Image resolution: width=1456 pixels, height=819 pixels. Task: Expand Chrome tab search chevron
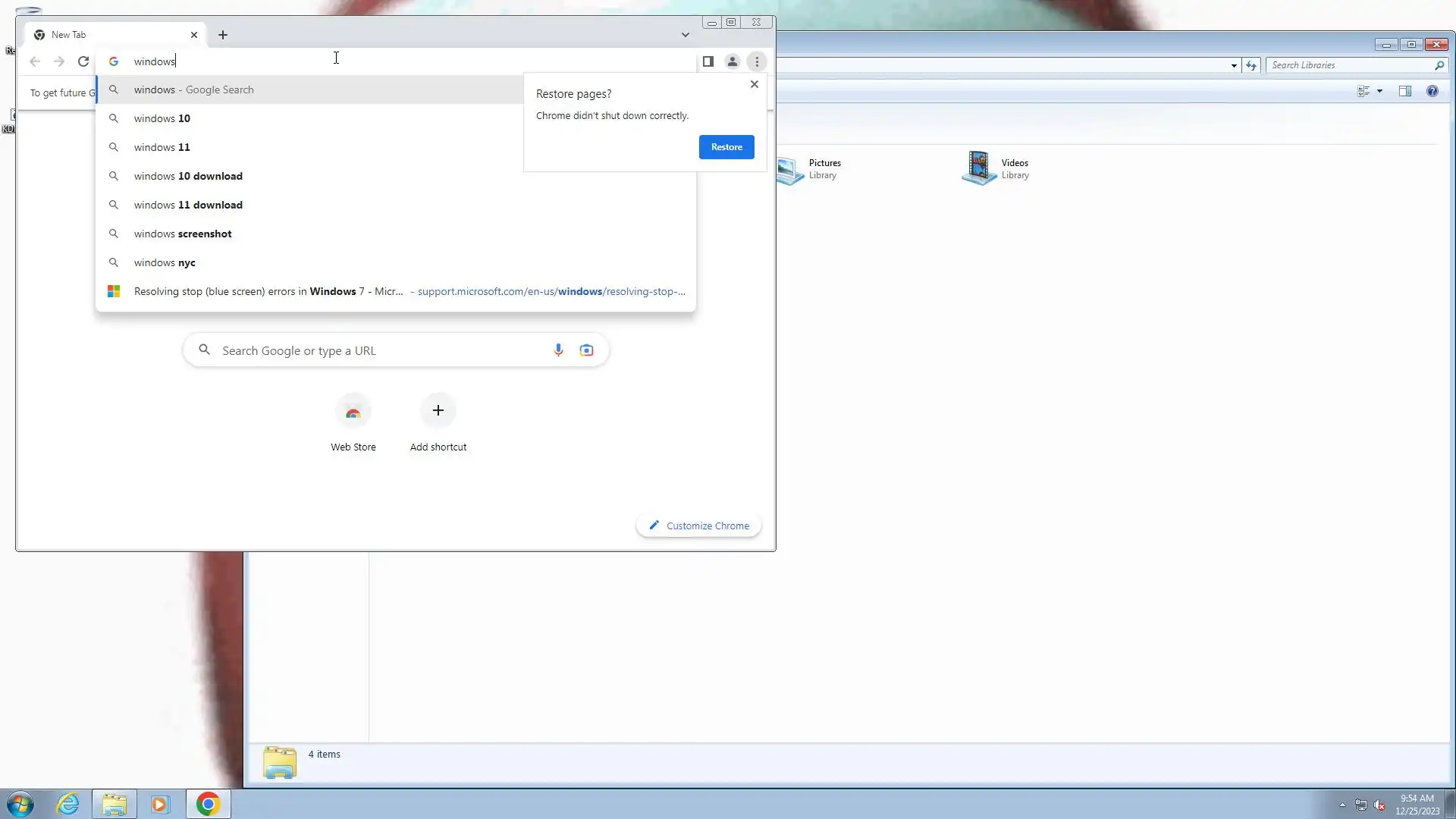click(x=685, y=35)
